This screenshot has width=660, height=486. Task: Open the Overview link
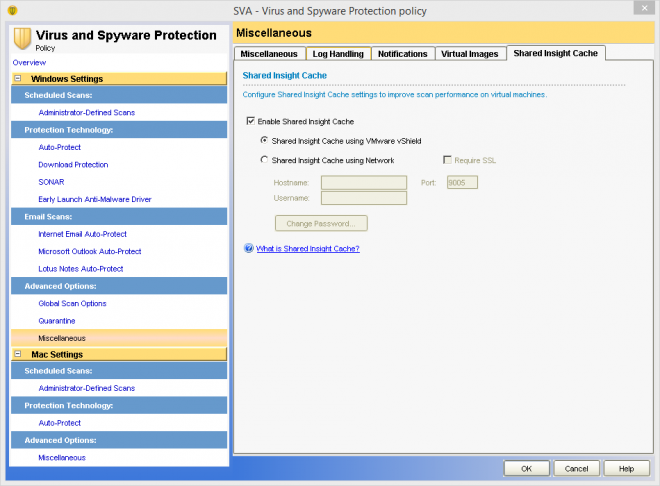tap(29, 62)
